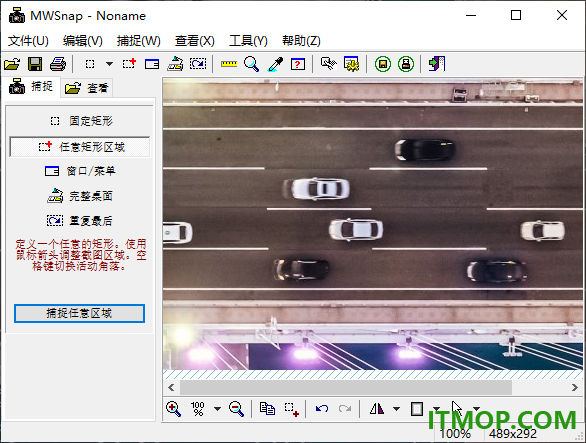The image size is (586, 443).
Task: Open settings gear window icon
Action: [351, 64]
